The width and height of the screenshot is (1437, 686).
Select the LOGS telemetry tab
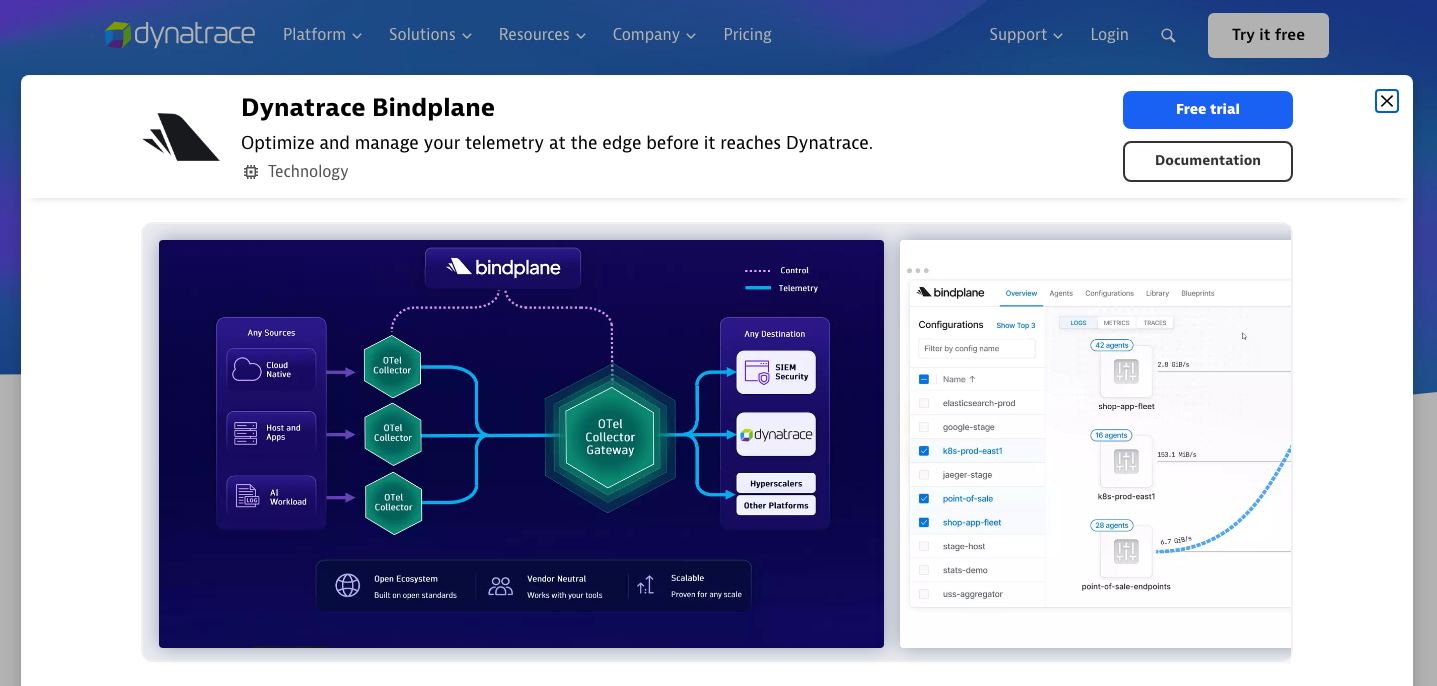(x=1078, y=323)
